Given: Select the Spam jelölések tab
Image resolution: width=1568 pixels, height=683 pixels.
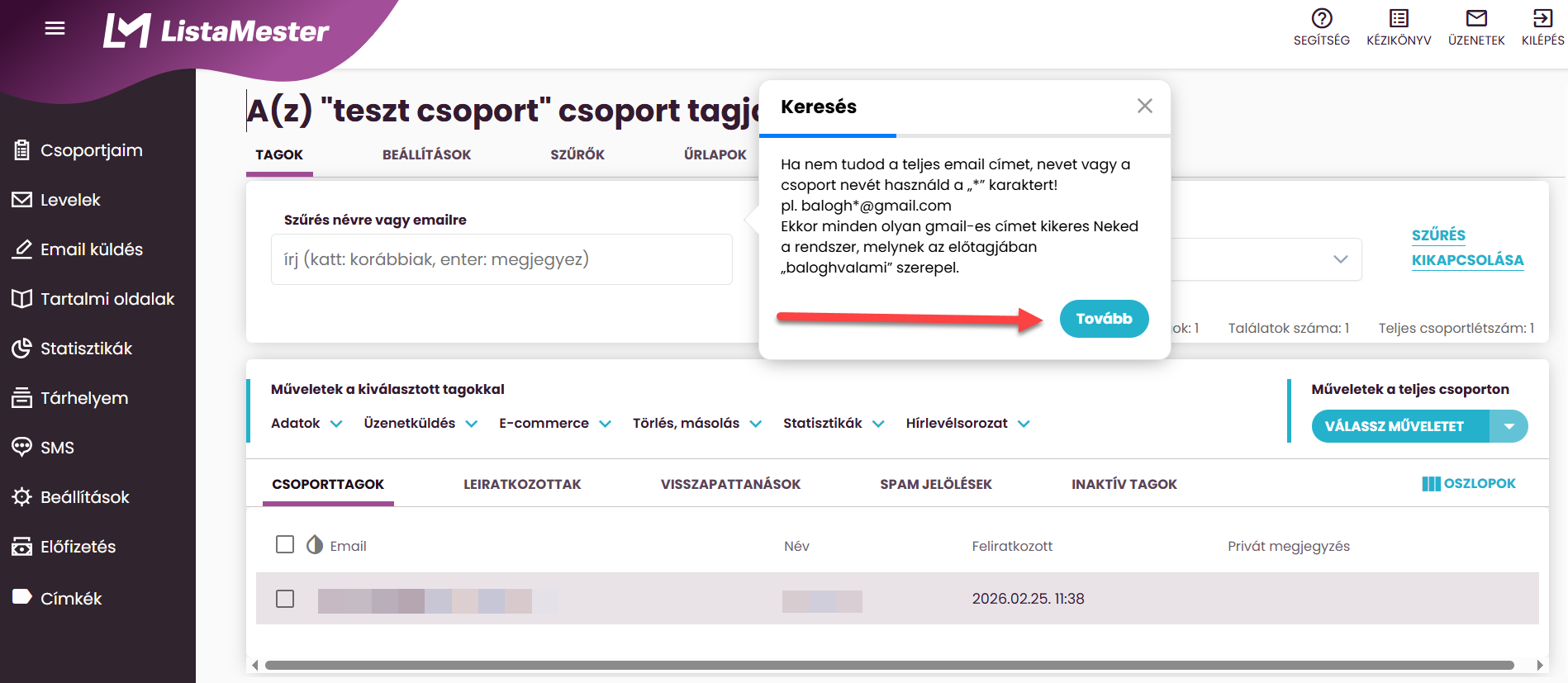Looking at the screenshot, I should coord(936,484).
